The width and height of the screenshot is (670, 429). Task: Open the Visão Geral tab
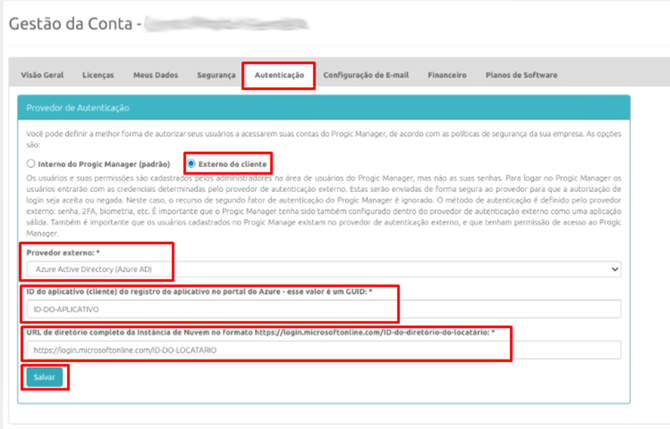pyautogui.click(x=42, y=75)
